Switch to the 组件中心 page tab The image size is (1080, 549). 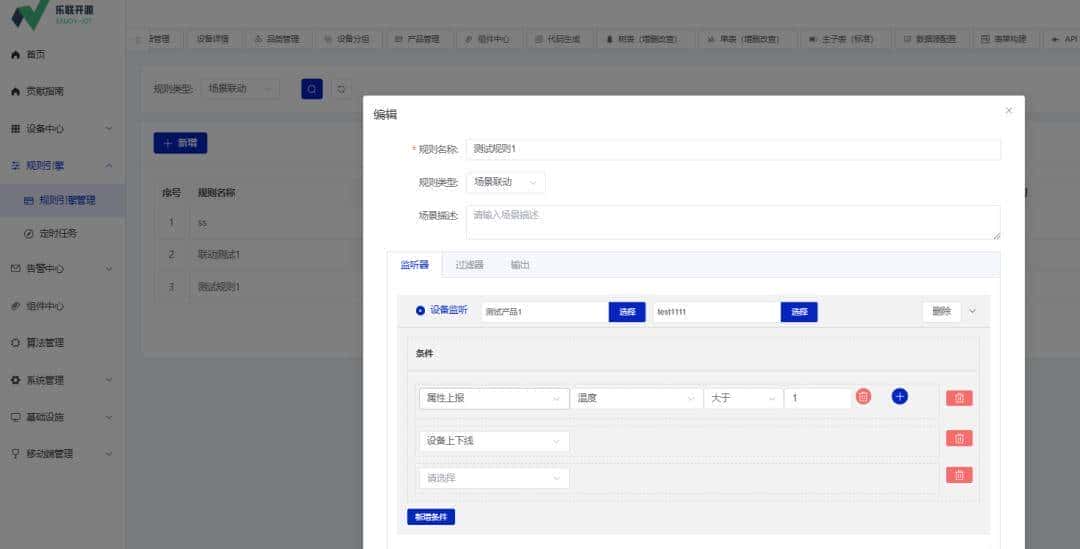488,39
